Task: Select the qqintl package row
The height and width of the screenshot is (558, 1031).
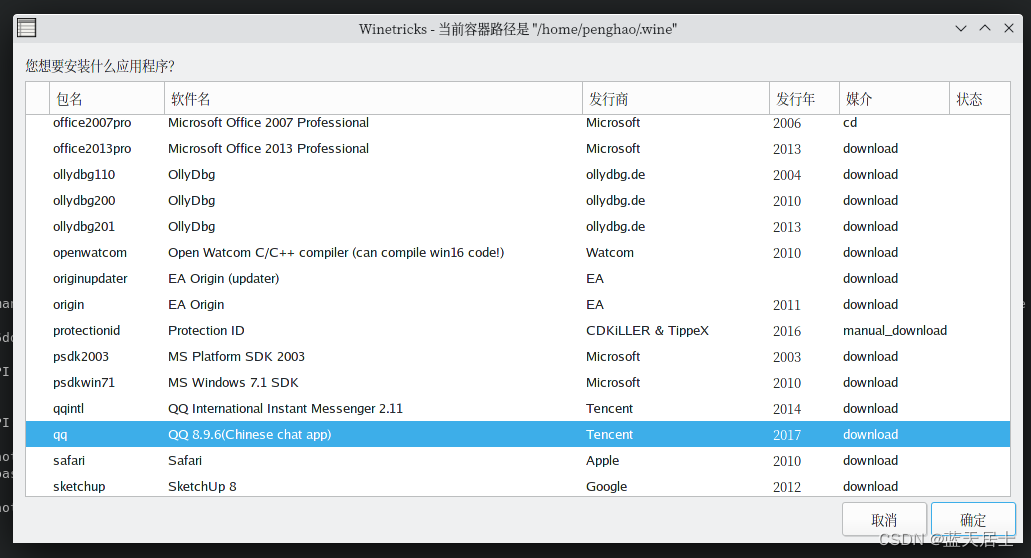Action: (517, 409)
